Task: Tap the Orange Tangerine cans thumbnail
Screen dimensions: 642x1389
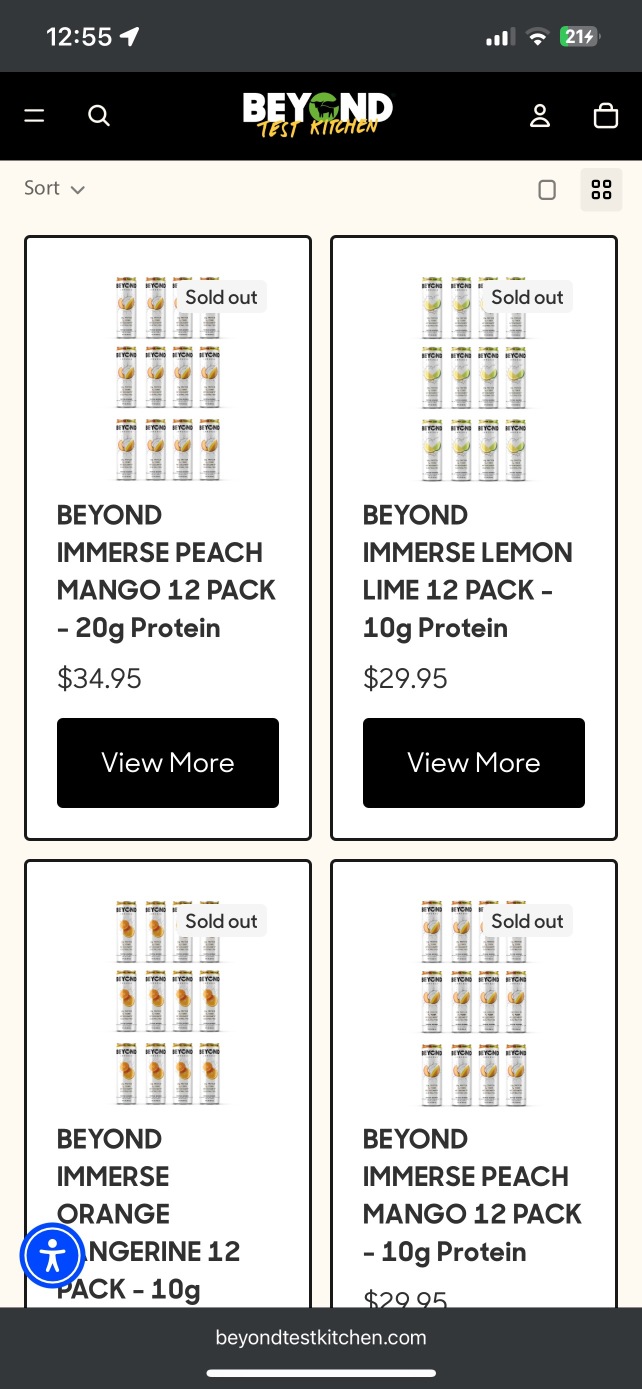Action: tap(168, 1001)
